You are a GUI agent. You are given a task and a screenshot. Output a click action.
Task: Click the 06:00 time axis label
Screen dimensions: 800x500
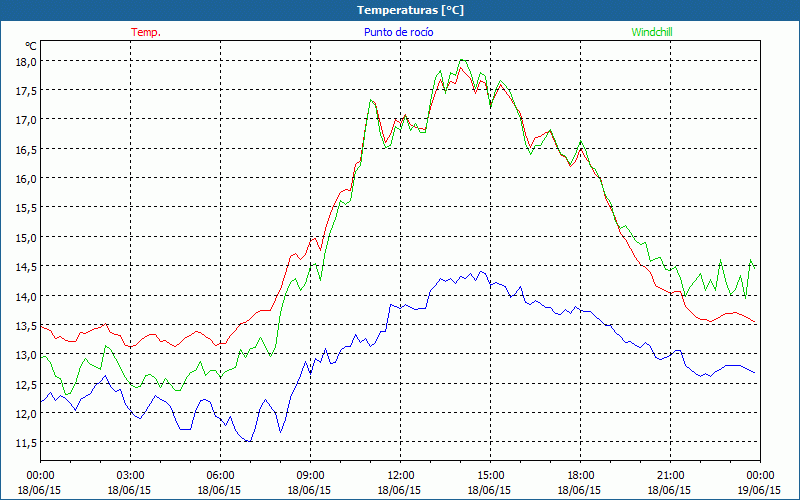click(x=220, y=476)
